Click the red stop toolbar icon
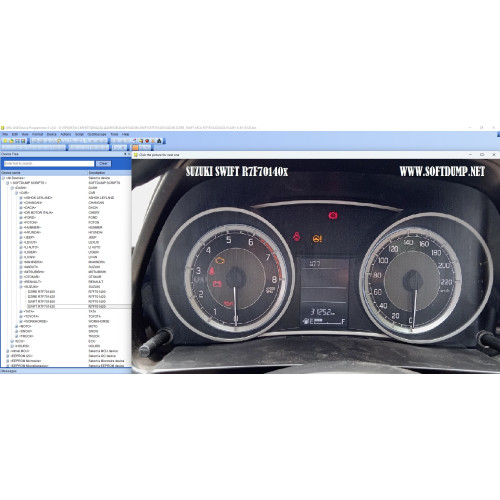The height and width of the screenshot is (500, 500). coord(147,141)
